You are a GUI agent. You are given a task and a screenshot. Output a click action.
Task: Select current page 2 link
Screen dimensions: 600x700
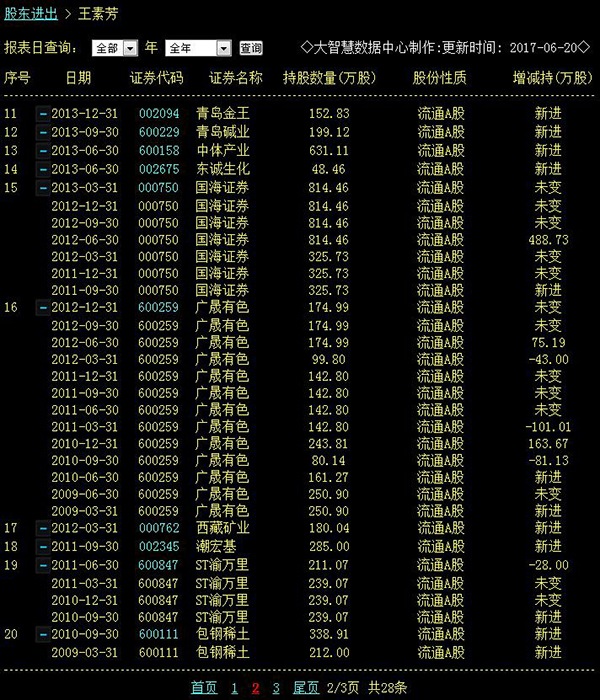pos(255,688)
